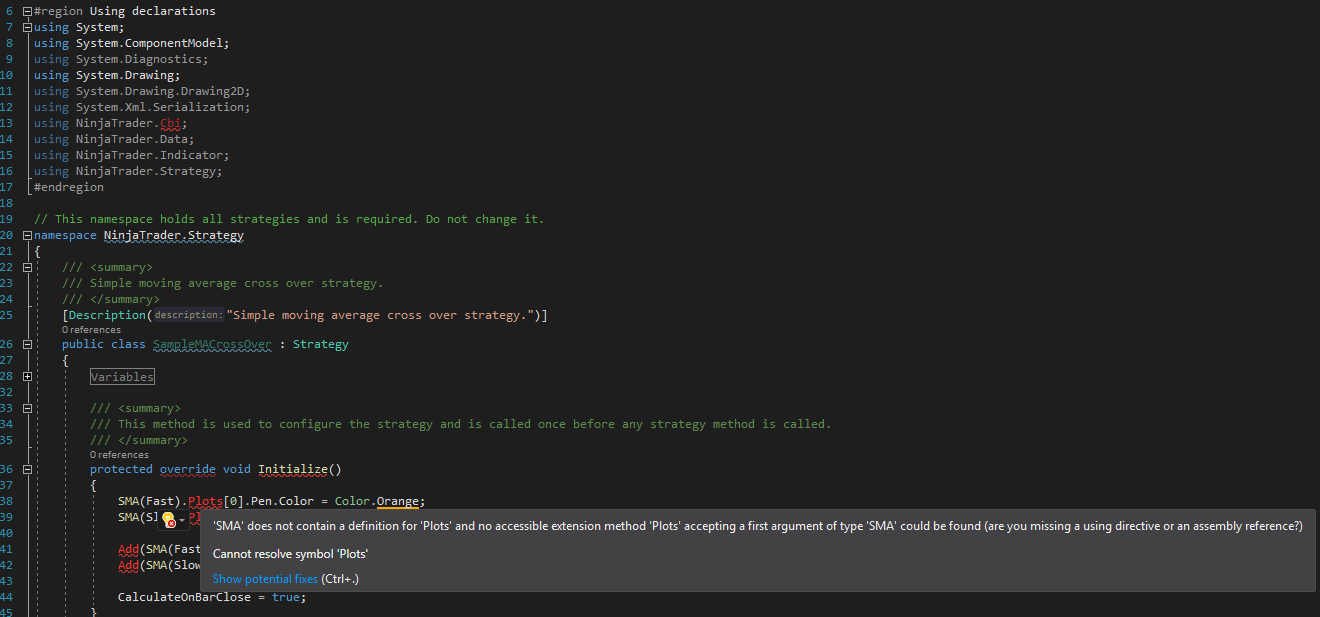Open the 0 references lens above the class

(x=91, y=330)
